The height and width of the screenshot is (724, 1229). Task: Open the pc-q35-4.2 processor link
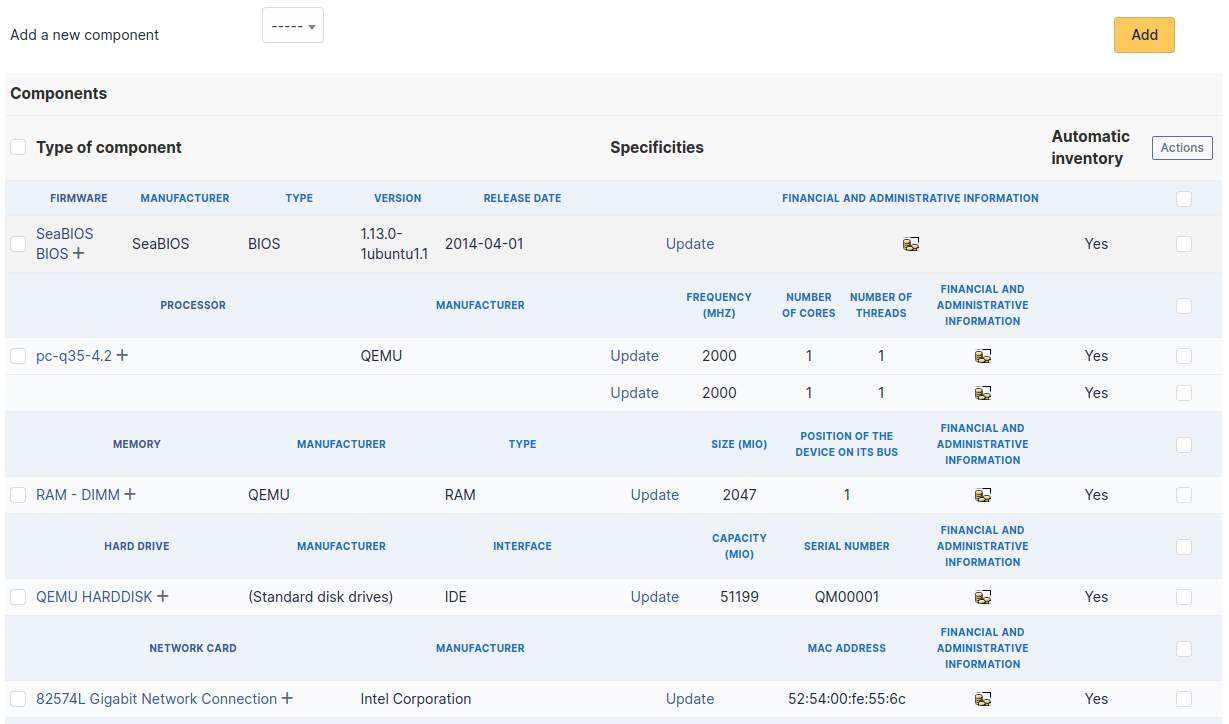[x=74, y=356]
